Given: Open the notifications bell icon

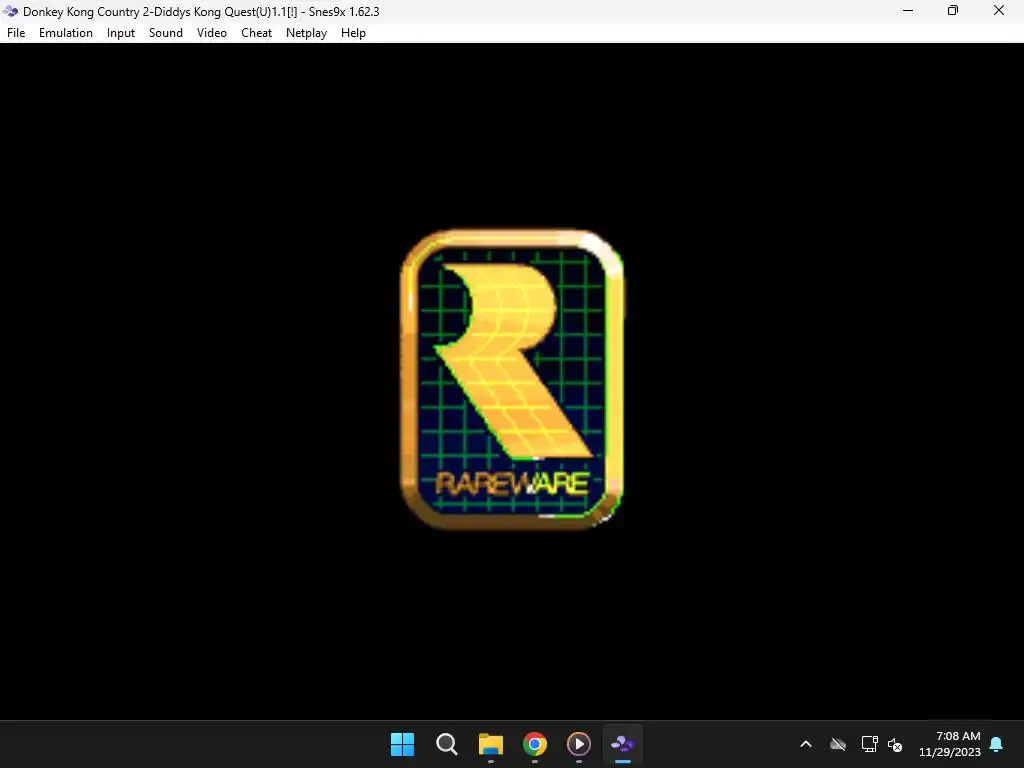Looking at the screenshot, I should tap(996, 744).
